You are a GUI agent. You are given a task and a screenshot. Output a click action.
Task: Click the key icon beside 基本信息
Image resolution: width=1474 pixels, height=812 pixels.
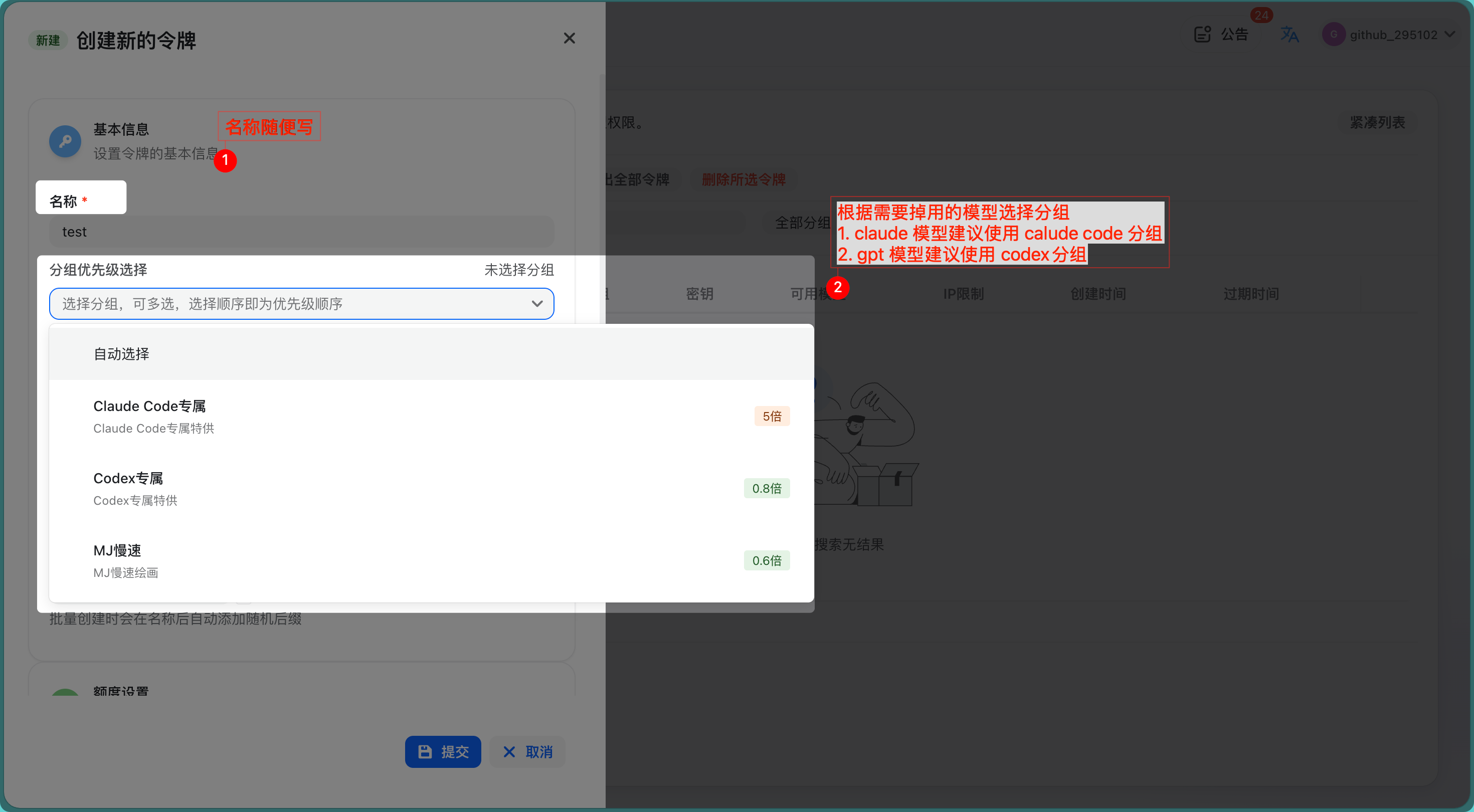pyautogui.click(x=65, y=141)
